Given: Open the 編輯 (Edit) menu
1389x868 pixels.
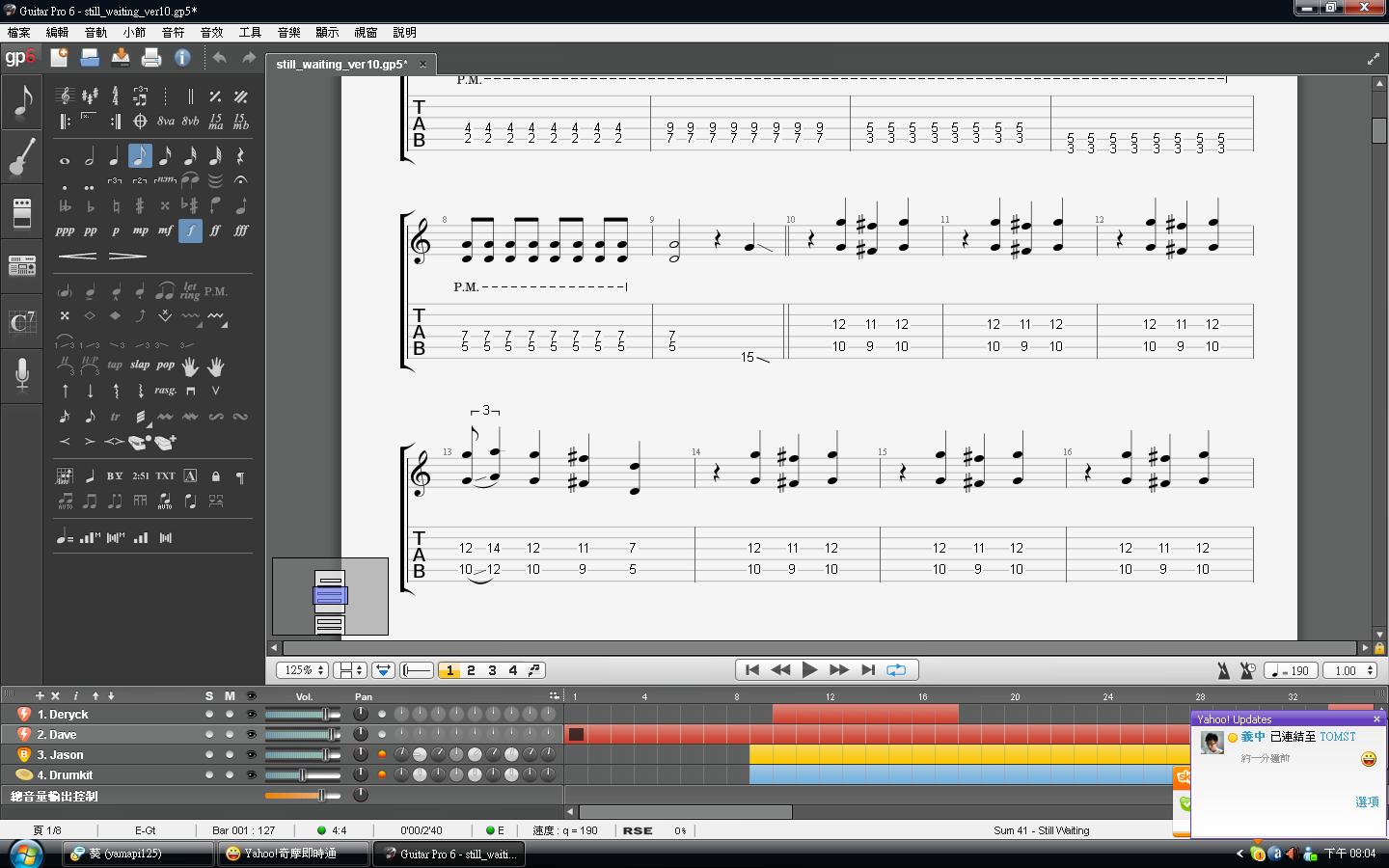Looking at the screenshot, I should (57, 32).
